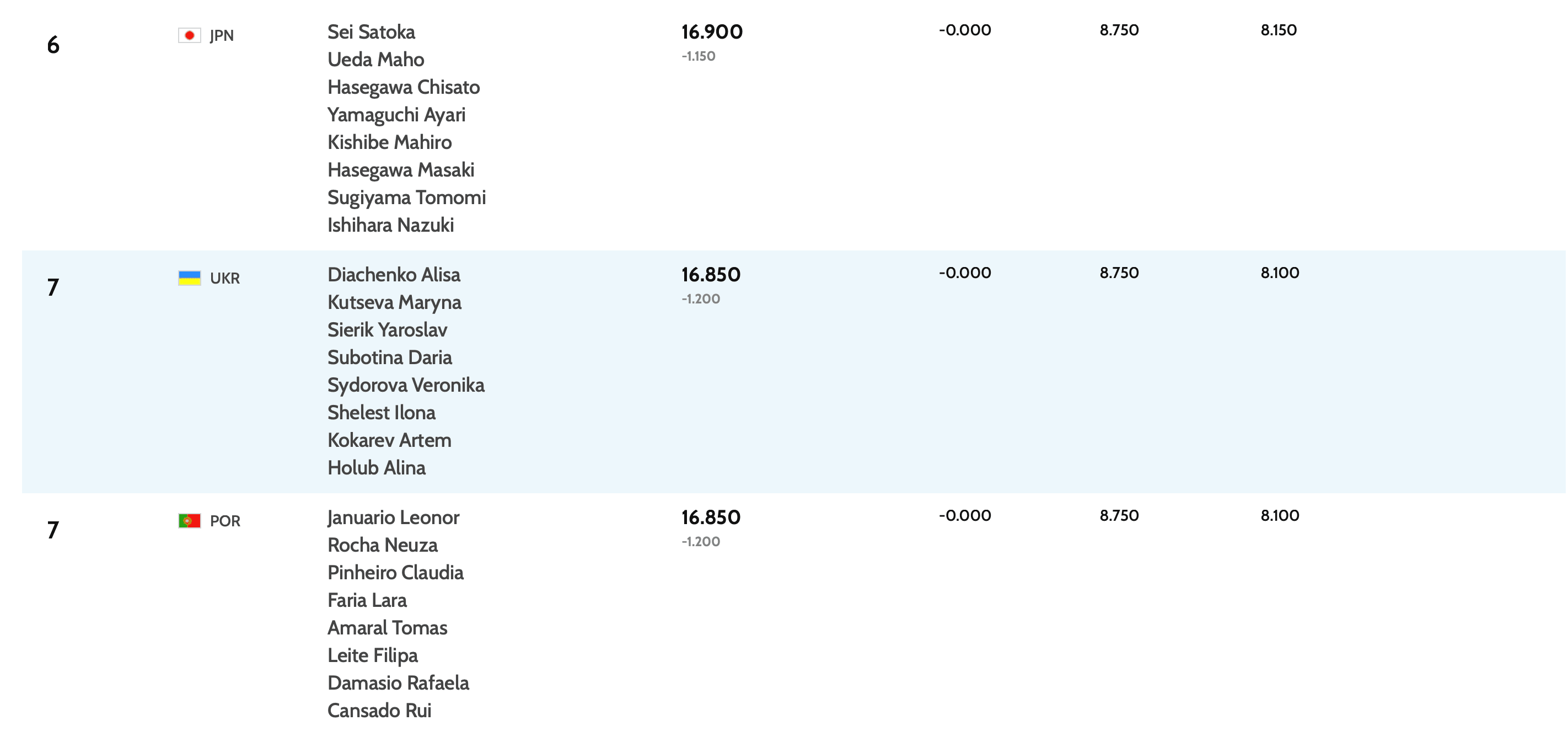The image size is (1568, 747).
Task: Click Japan's 8.150 score value
Action: tap(1278, 30)
